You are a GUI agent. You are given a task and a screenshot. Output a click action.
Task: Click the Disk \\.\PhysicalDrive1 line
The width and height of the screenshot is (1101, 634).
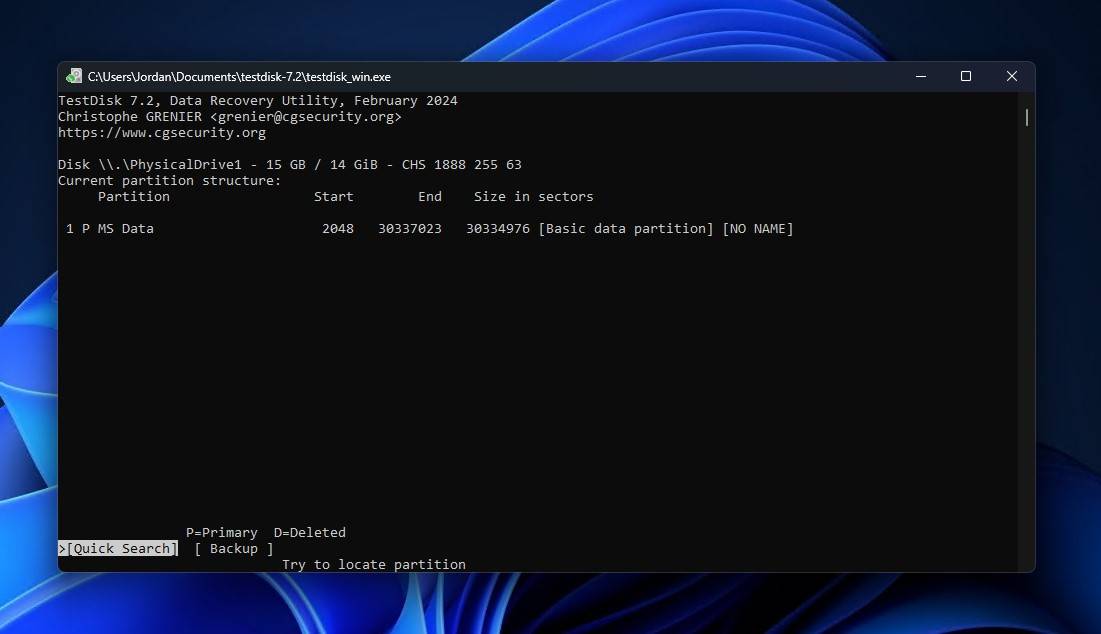pos(290,164)
